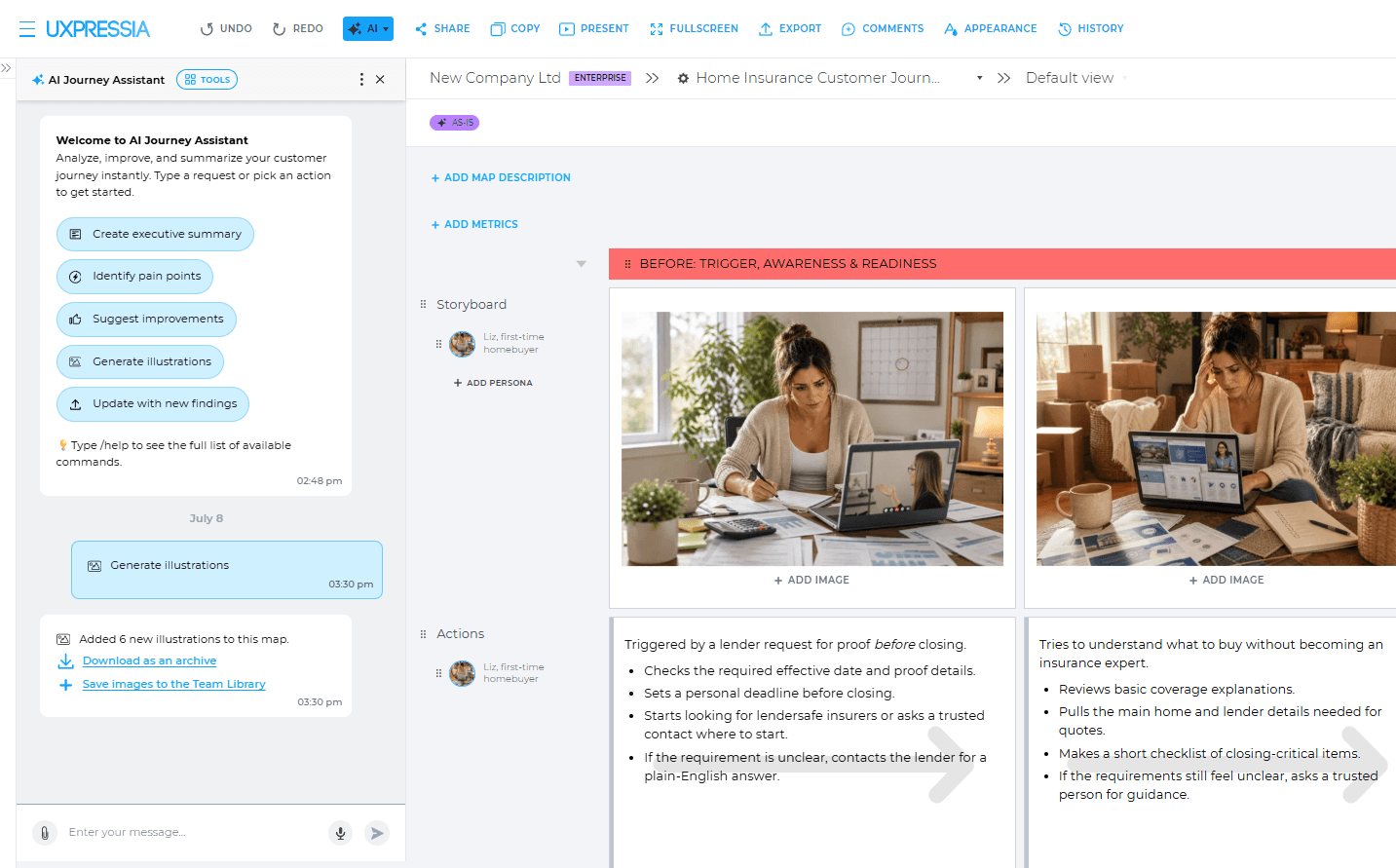Screen dimensions: 1396x868
Task: Click Add Image under the first storyboard
Action: (811, 580)
